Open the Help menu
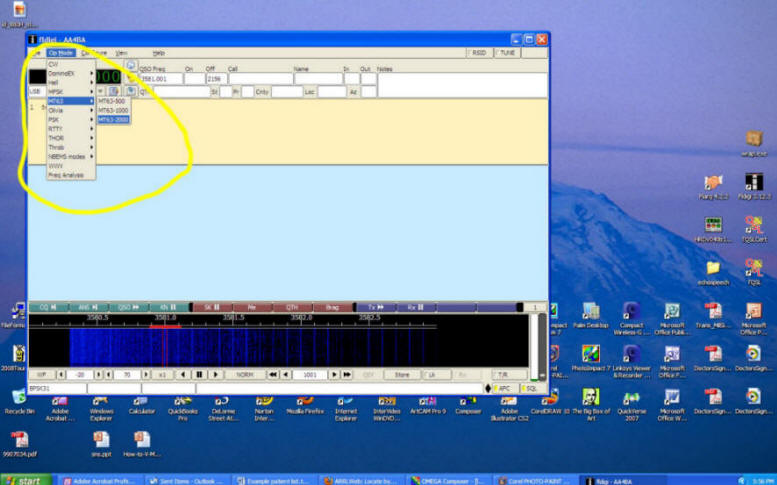 click(x=159, y=53)
